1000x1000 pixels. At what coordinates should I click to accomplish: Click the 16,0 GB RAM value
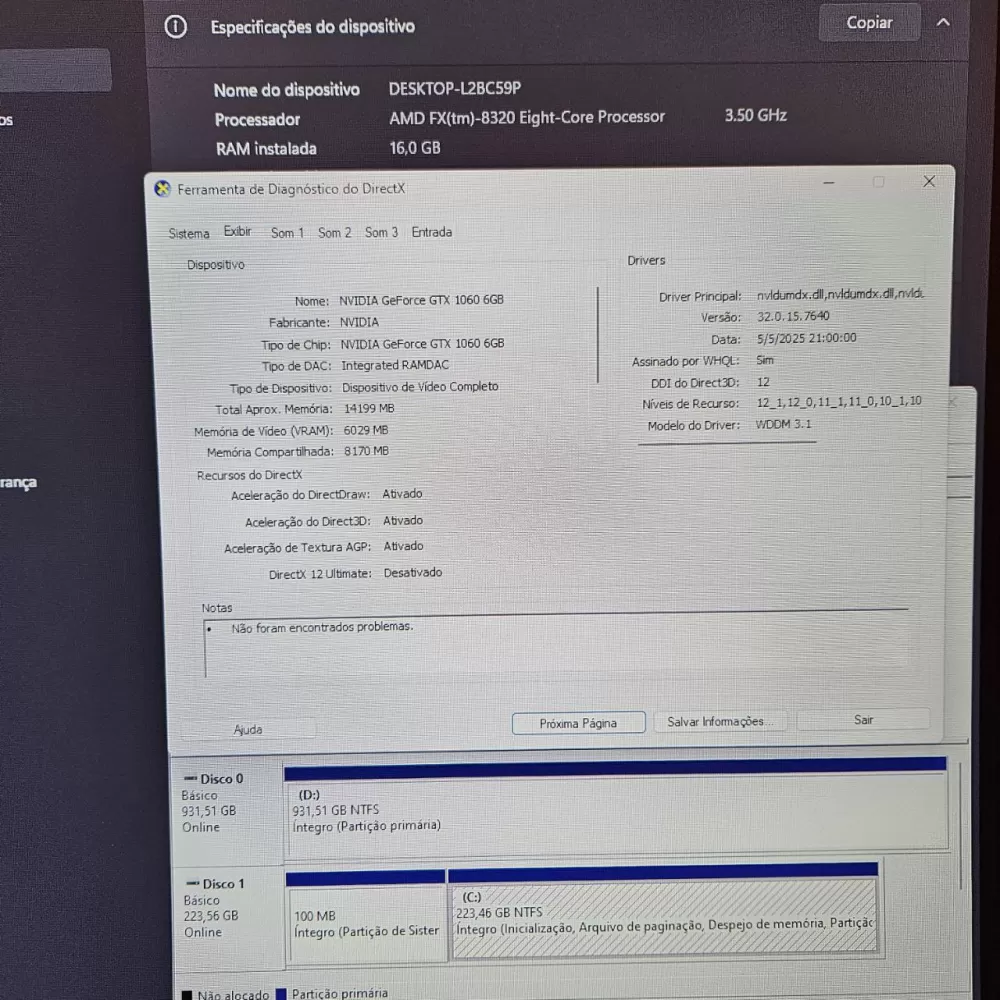415,148
